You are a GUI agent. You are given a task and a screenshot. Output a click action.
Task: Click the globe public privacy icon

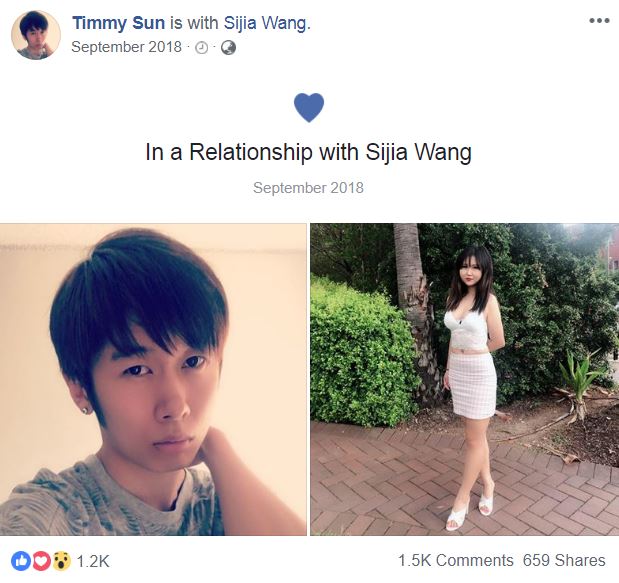228,48
